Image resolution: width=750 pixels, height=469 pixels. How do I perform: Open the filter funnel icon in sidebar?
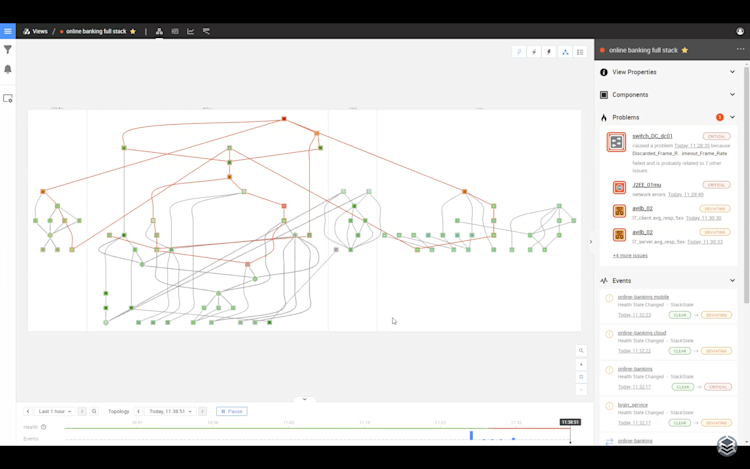tap(8, 50)
